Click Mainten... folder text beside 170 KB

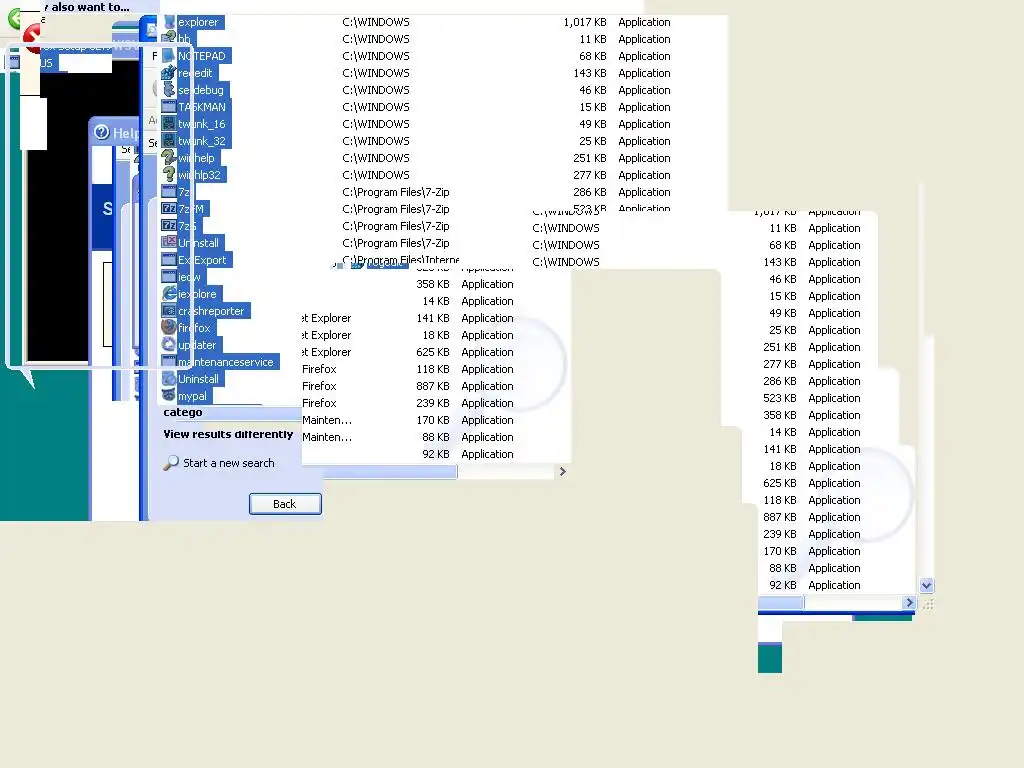tap(327, 420)
